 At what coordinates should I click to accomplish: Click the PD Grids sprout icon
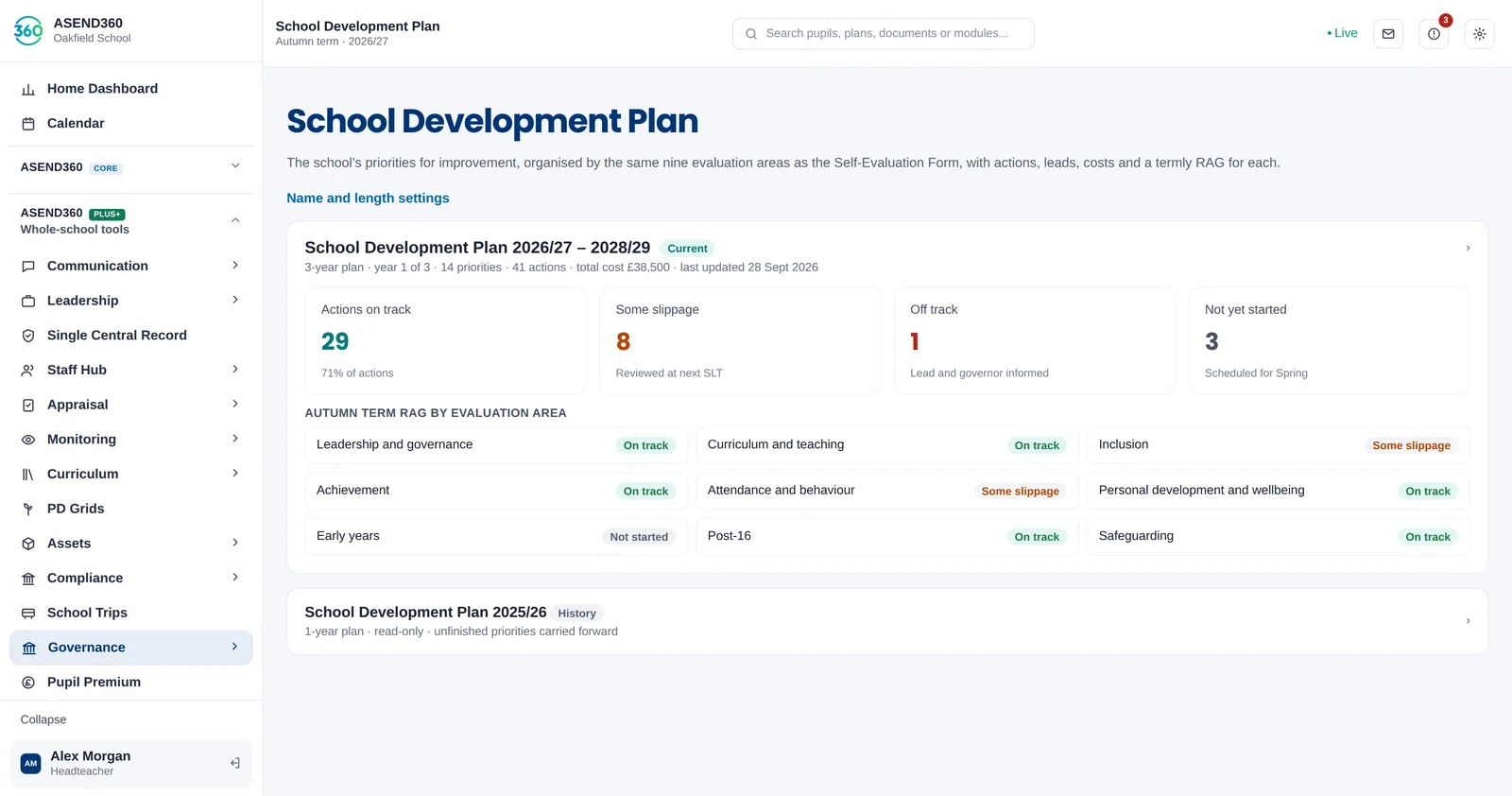[x=28, y=509]
